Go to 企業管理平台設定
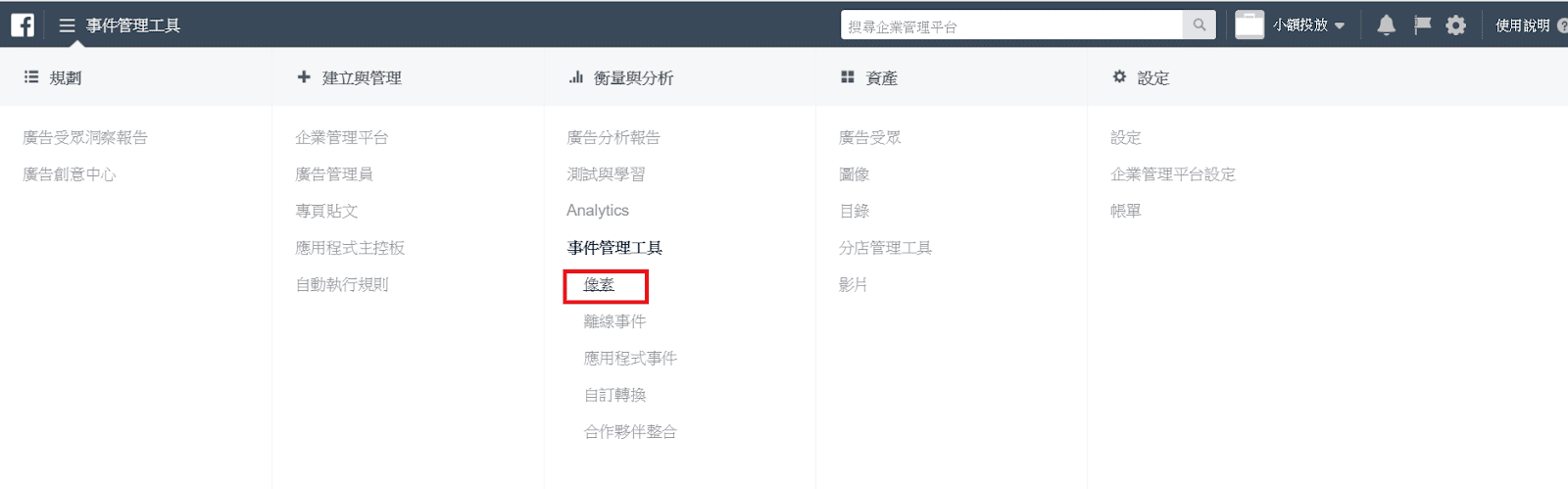1568x489 pixels. click(x=1172, y=174)
